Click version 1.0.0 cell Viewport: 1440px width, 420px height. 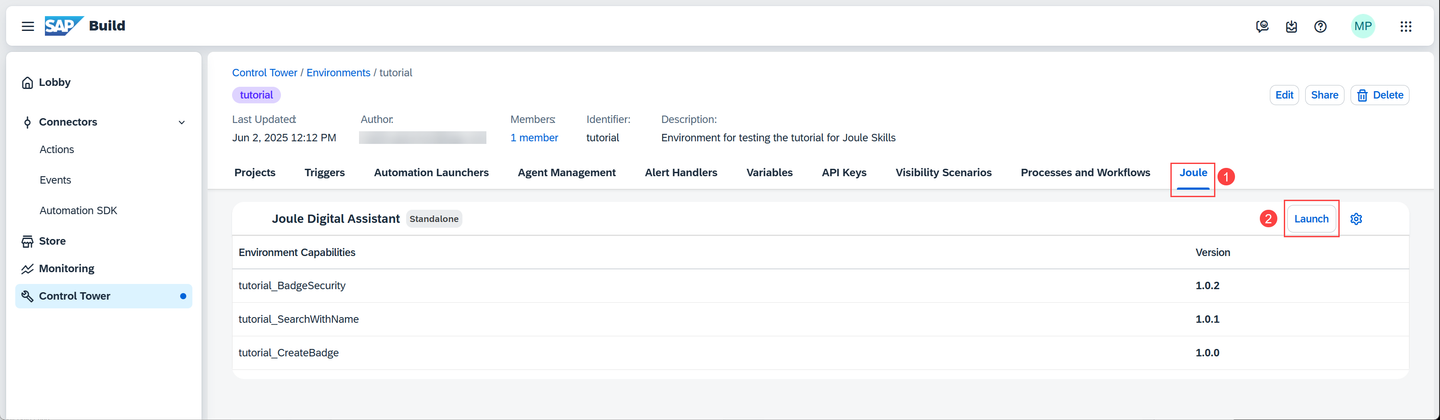tap(1208, 353)
